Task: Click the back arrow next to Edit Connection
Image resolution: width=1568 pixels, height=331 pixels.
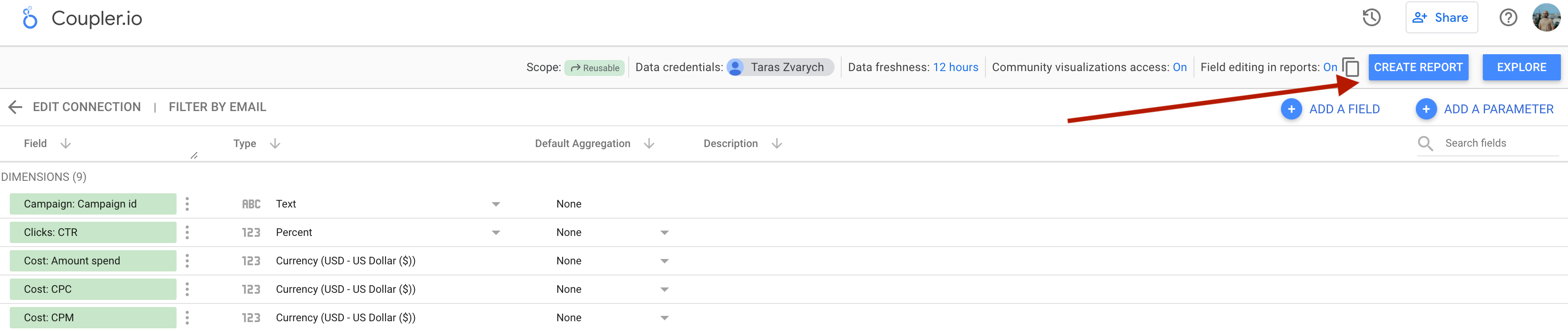Action: tap(15, 106)
